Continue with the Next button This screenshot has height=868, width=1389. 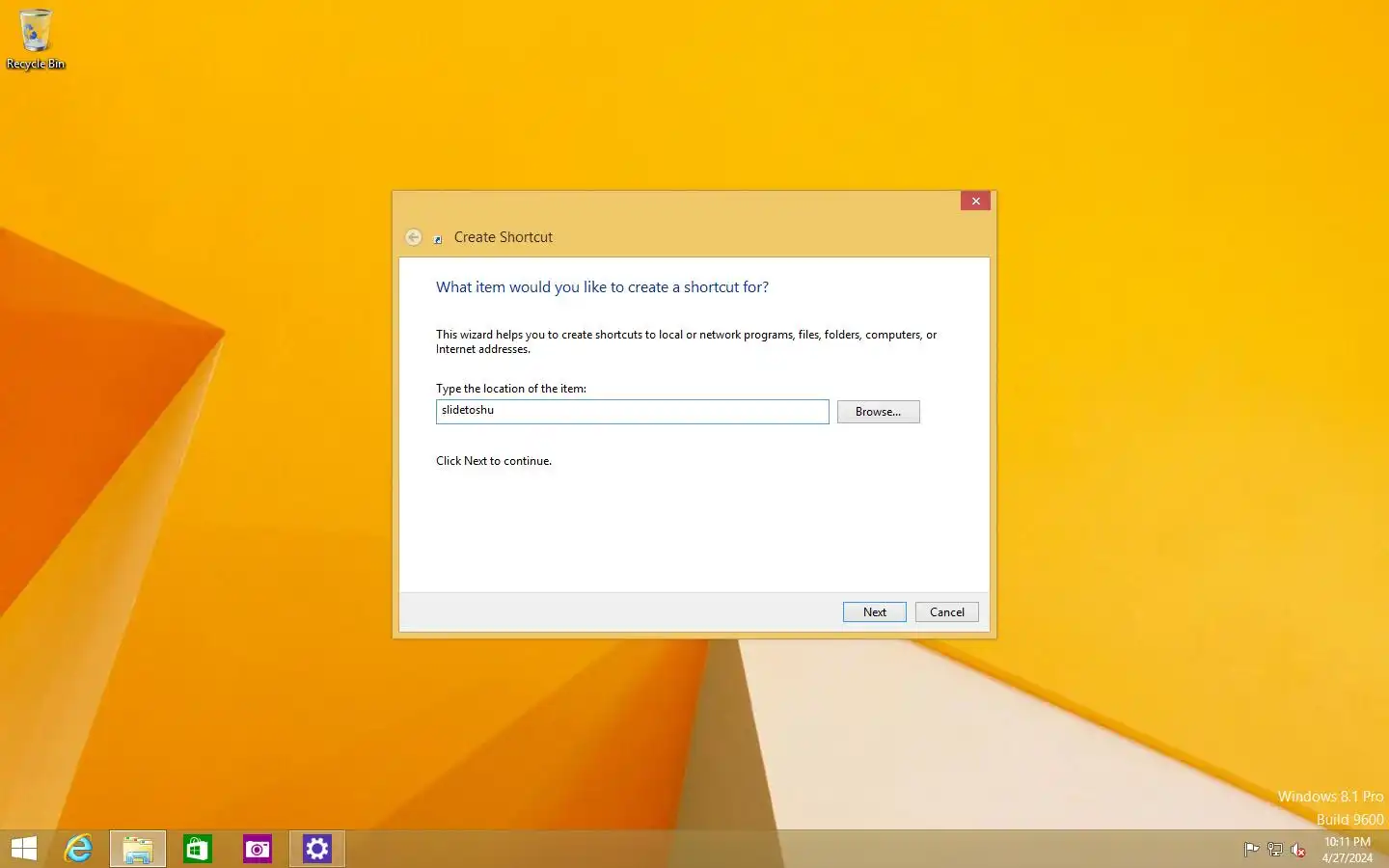click(874, 612)
